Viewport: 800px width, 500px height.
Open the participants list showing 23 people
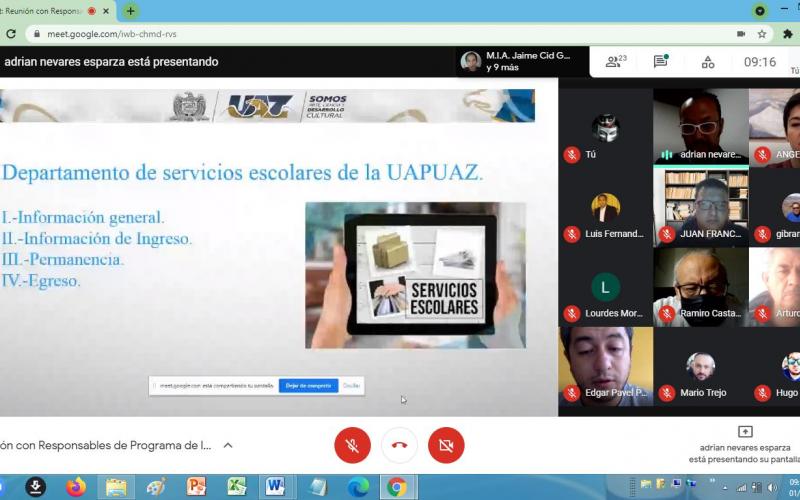(x=616, y=62)
